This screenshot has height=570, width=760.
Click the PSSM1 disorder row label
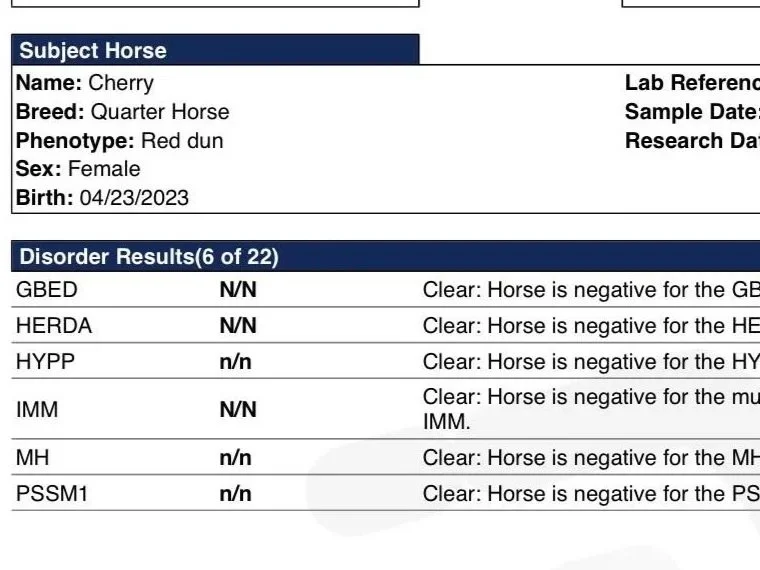tap(52, 494)
